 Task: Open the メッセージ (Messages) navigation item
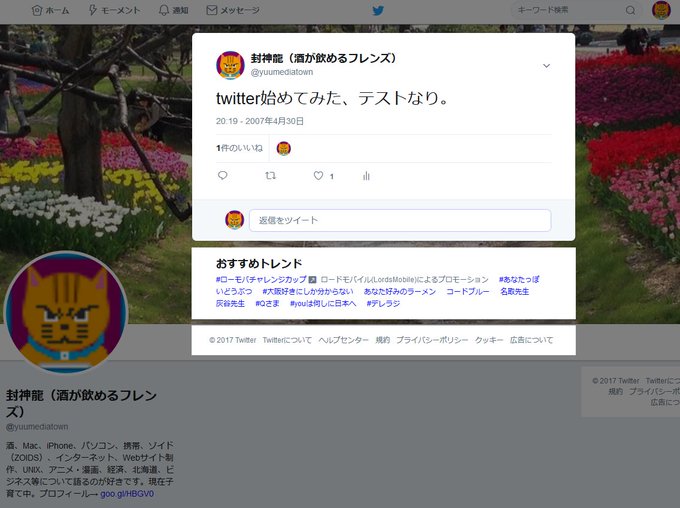coord(233,10)
